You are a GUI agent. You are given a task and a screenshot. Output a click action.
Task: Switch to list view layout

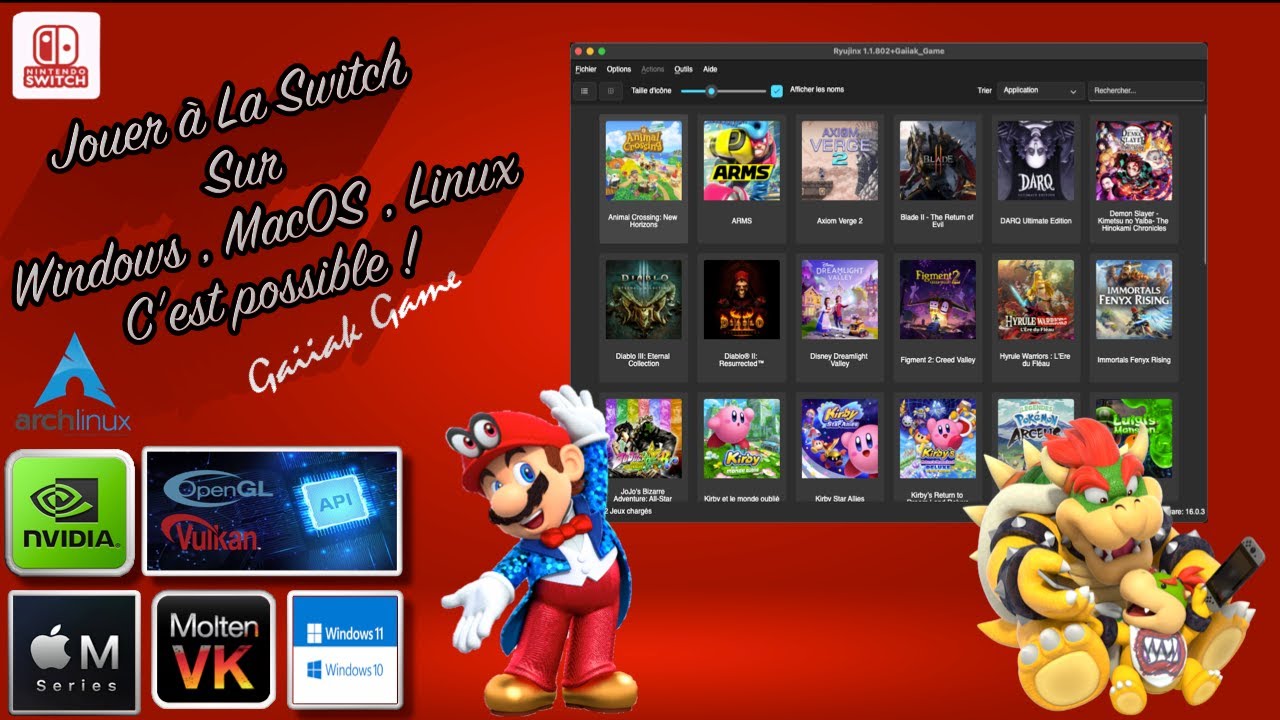(x=585, y=91)
